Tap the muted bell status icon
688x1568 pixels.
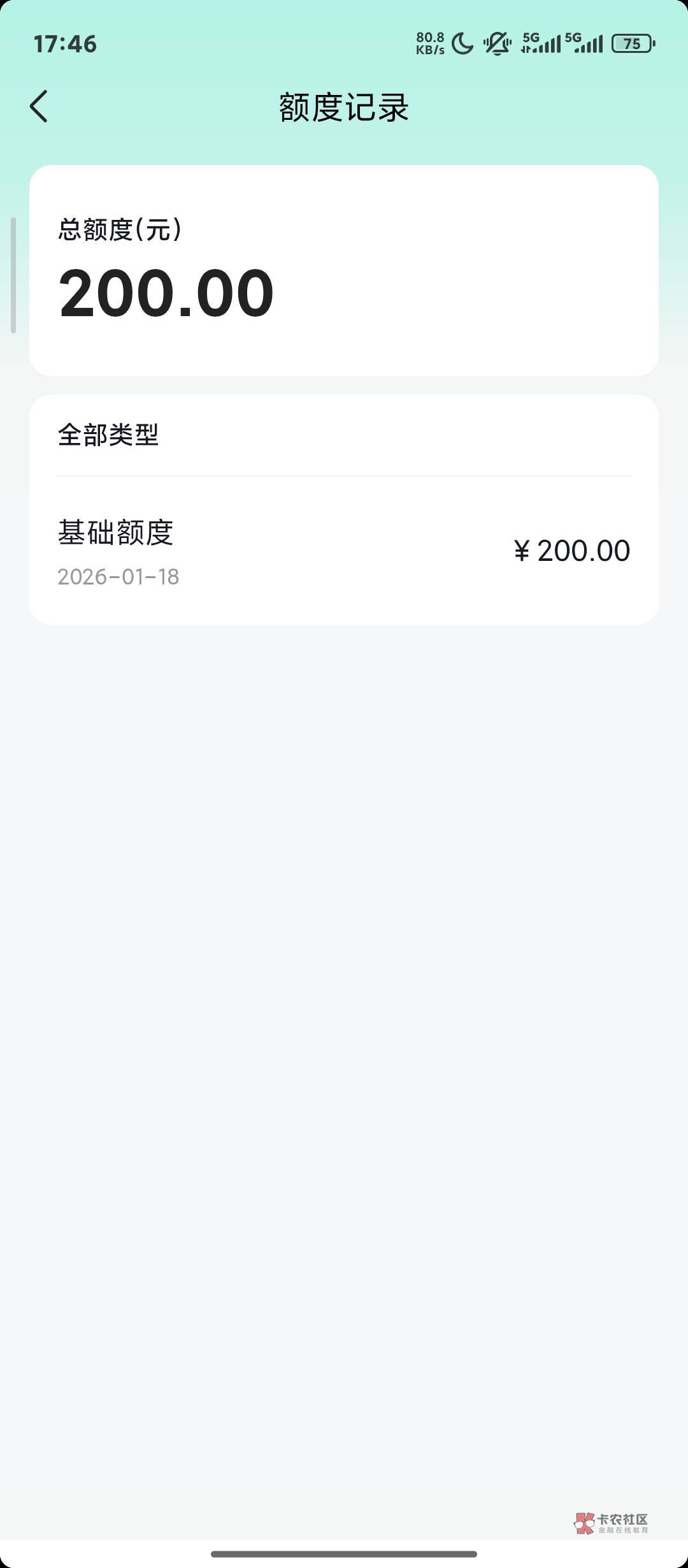pos(497,44)
